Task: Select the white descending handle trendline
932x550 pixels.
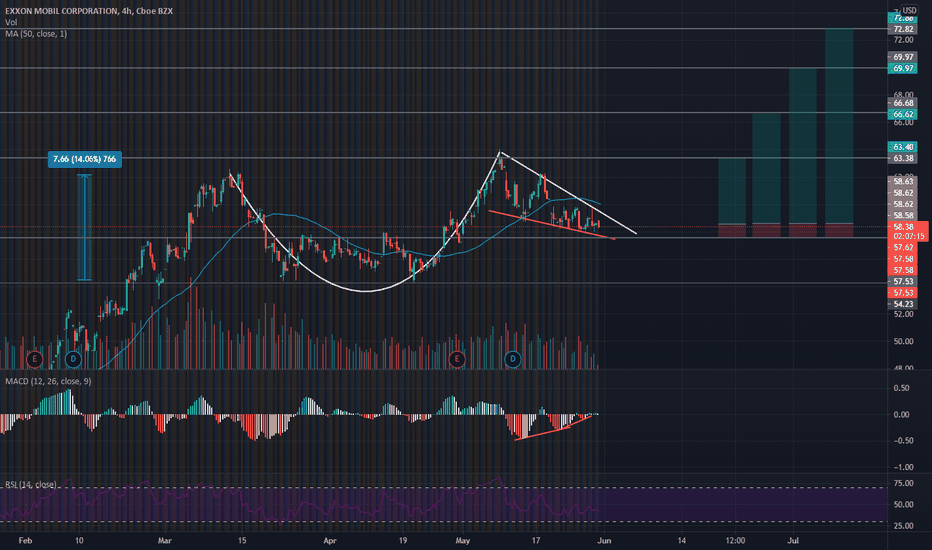Action: tap(568, 192)
